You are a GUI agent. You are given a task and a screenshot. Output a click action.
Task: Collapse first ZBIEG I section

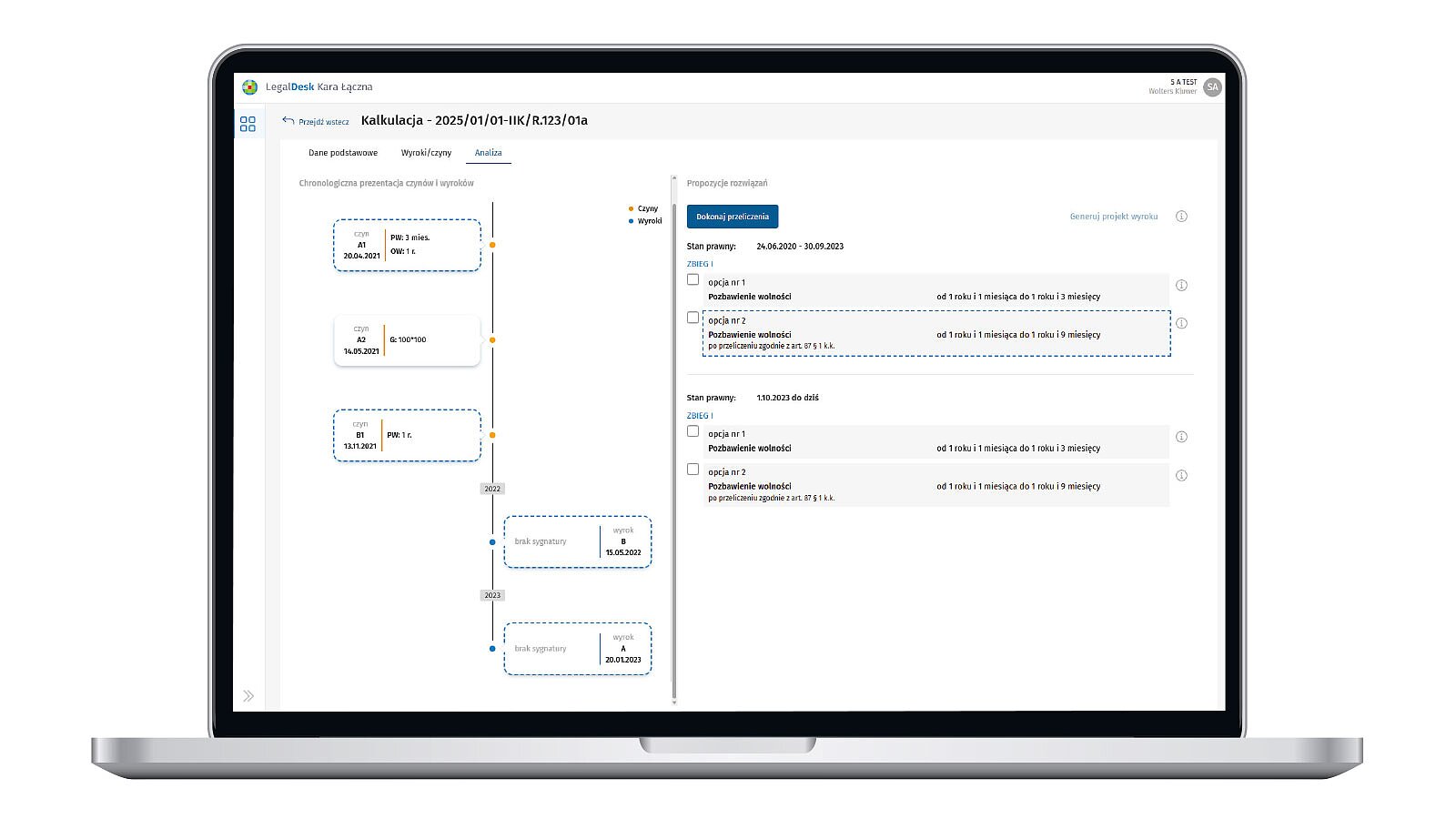click(x=700, y=264)
